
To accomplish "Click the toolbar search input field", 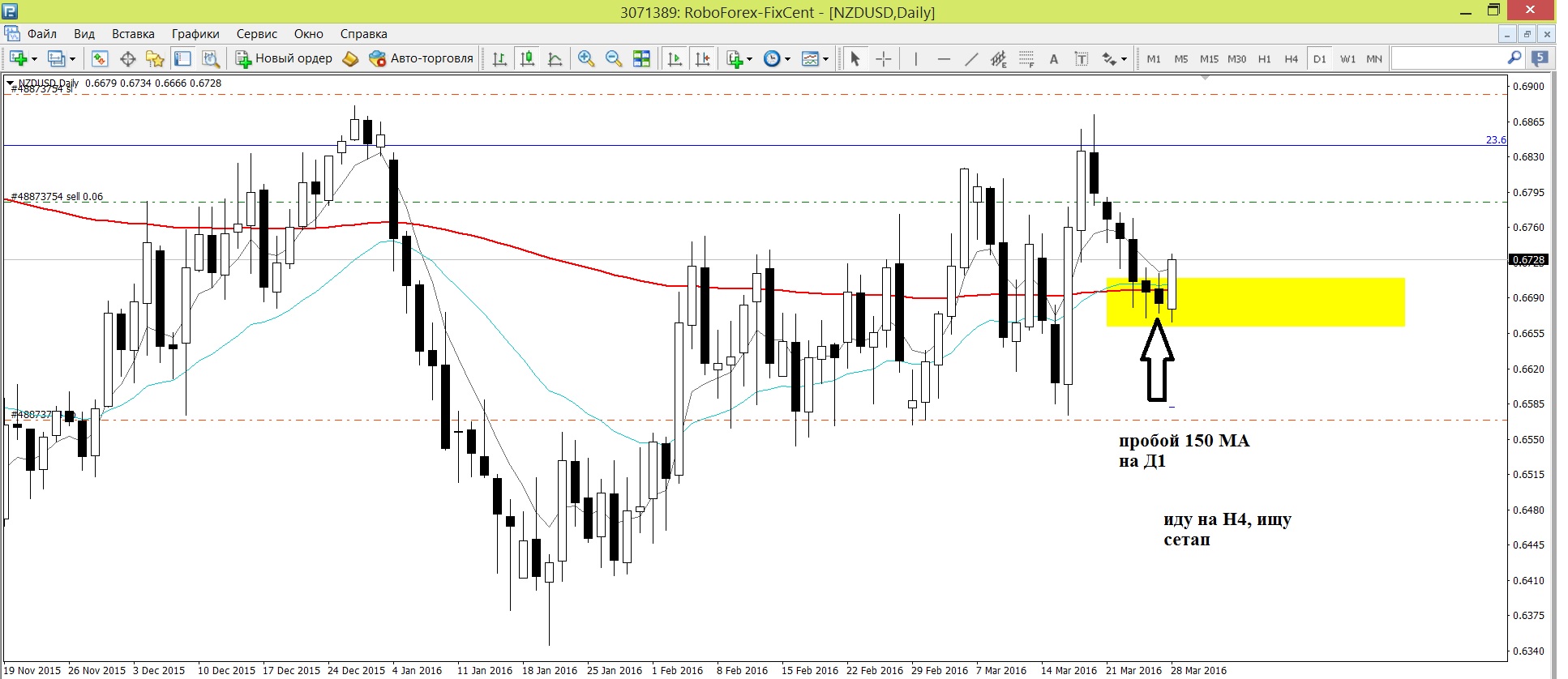I will 1449,58.
